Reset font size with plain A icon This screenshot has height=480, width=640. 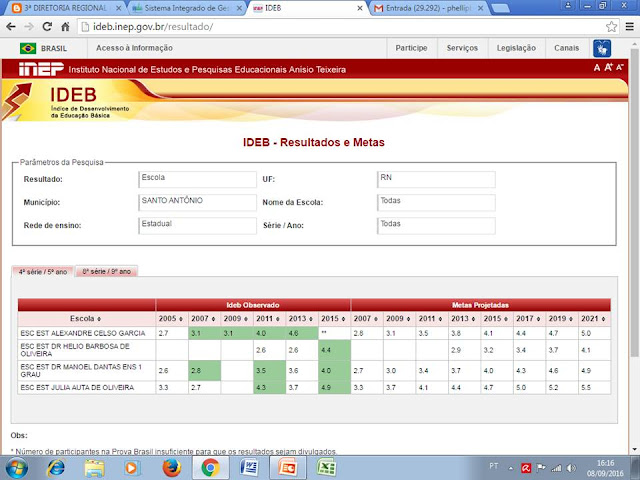597,68
